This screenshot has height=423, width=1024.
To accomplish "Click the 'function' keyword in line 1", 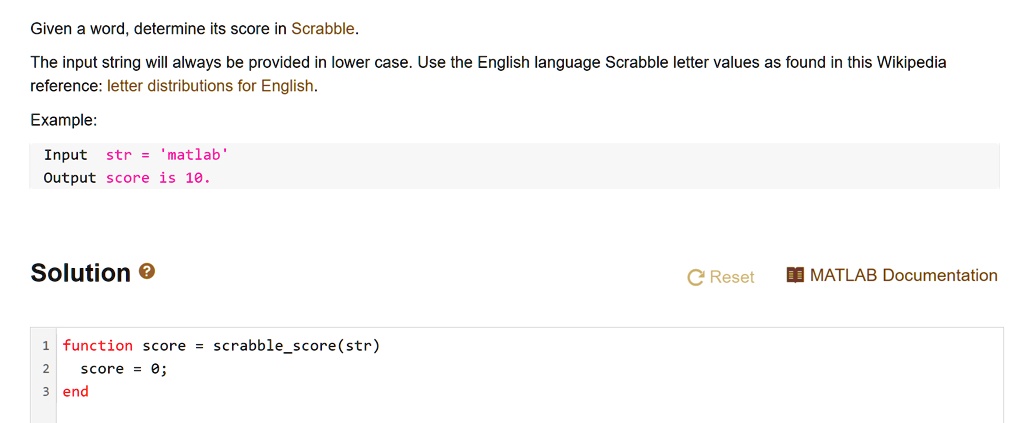I will tap(97, 346).
